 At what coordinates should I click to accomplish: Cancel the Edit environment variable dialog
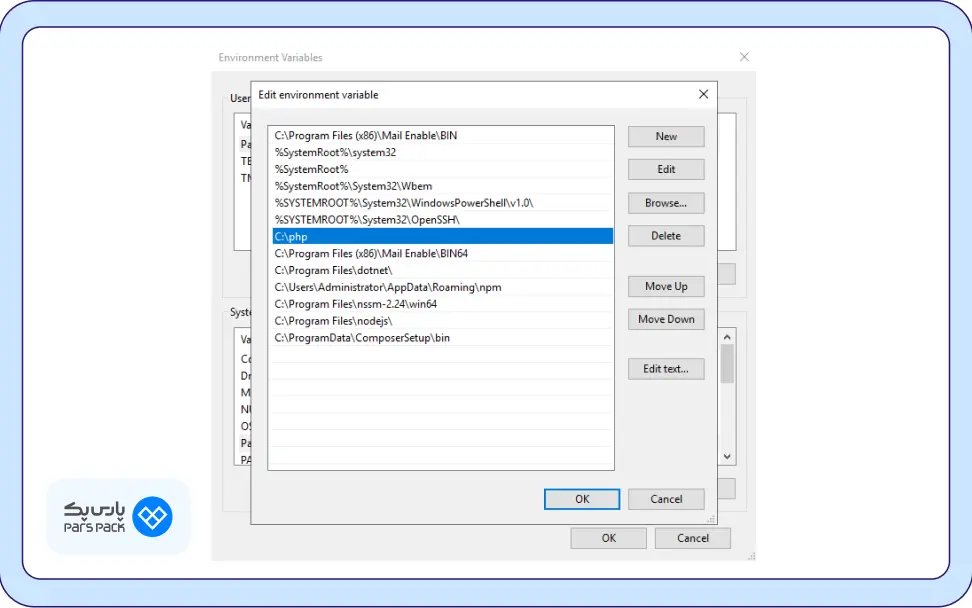[x=666, y=499]
